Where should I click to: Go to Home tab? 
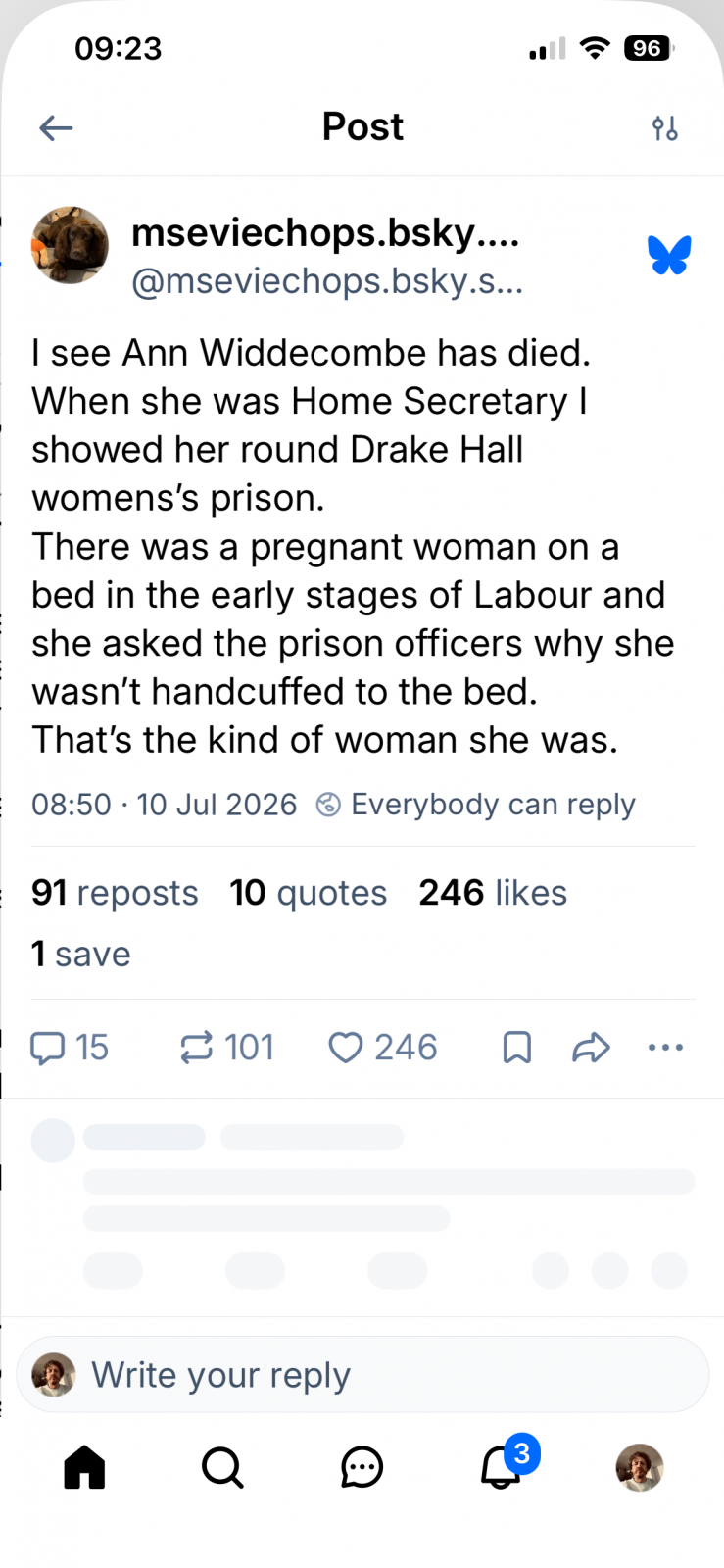tap(84, 1467)
